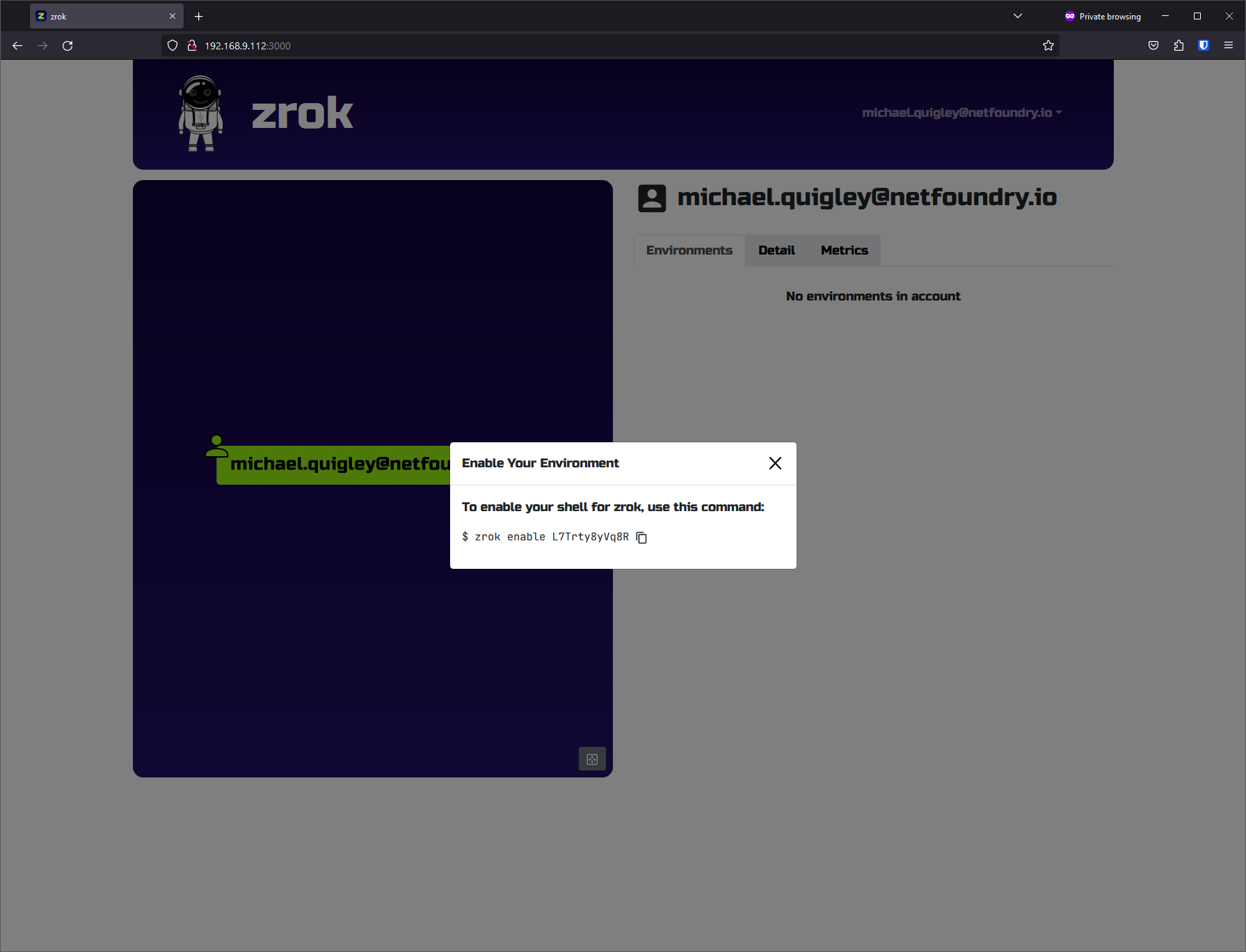Open a new browser tab
This screenshot has width=1246, height=952.
(x=199, y=16)
